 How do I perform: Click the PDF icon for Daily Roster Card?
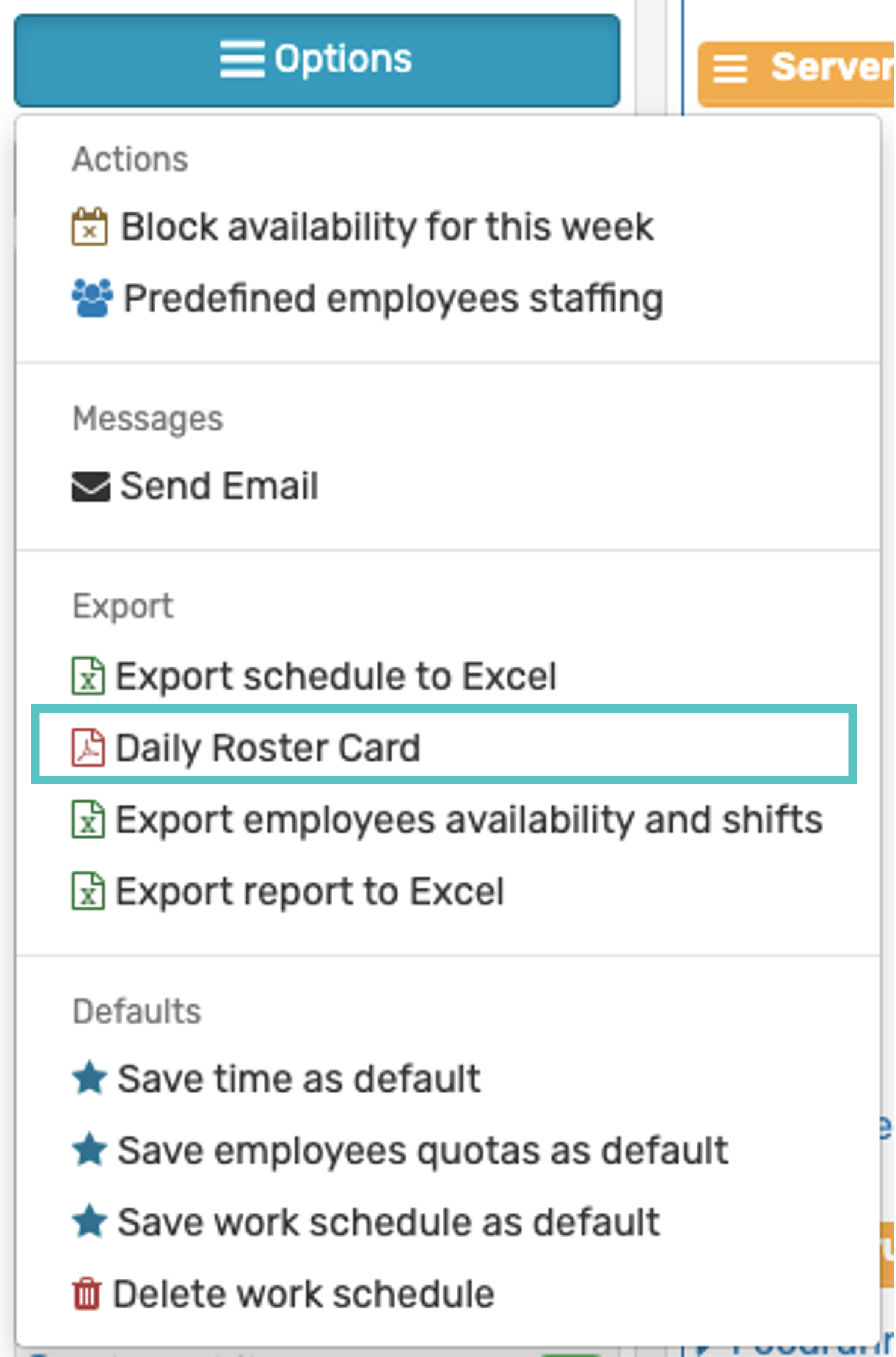88,747
